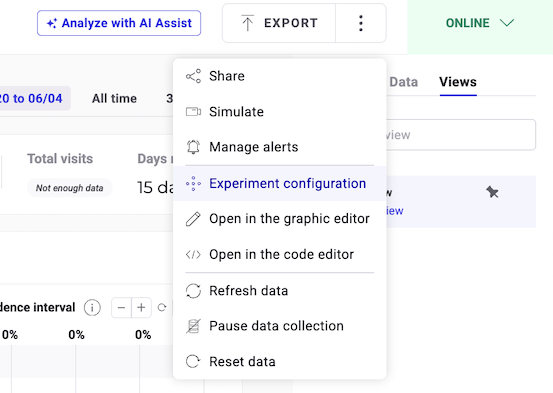553x393 pixels.
Task: Switch to the Data tab
Action: (x=403, y=82)
